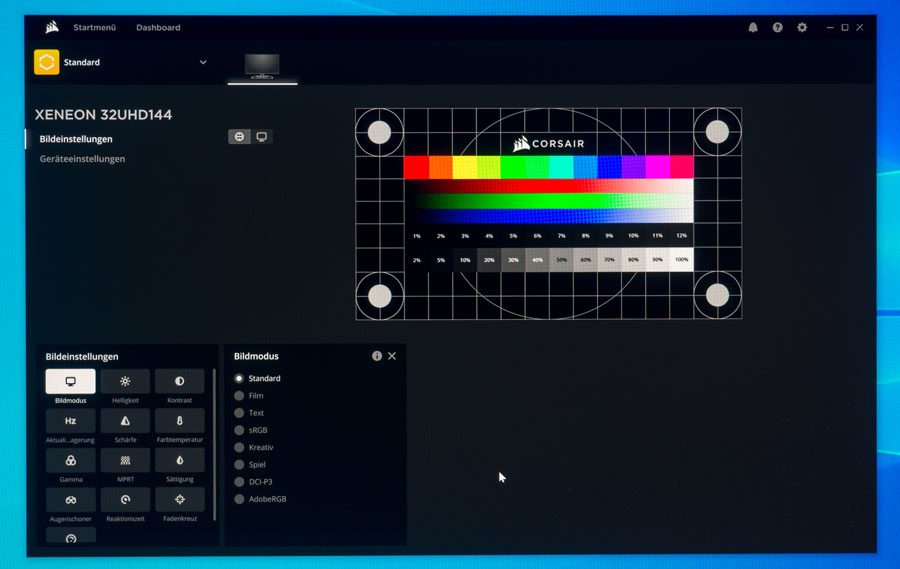Image resolution: width=900 pixels, height=569 pixels.
Task: Open the Sättigung saturation tile
Action: 180,460
